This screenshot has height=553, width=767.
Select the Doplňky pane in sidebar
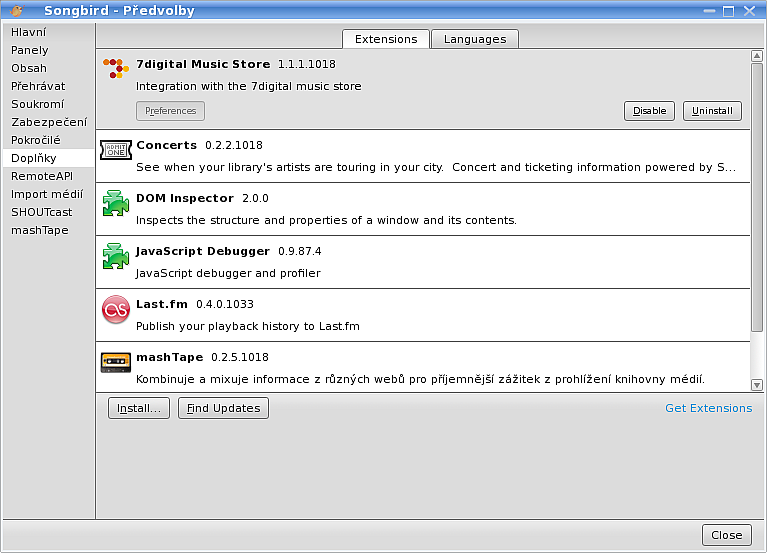[x=48, y=158]
